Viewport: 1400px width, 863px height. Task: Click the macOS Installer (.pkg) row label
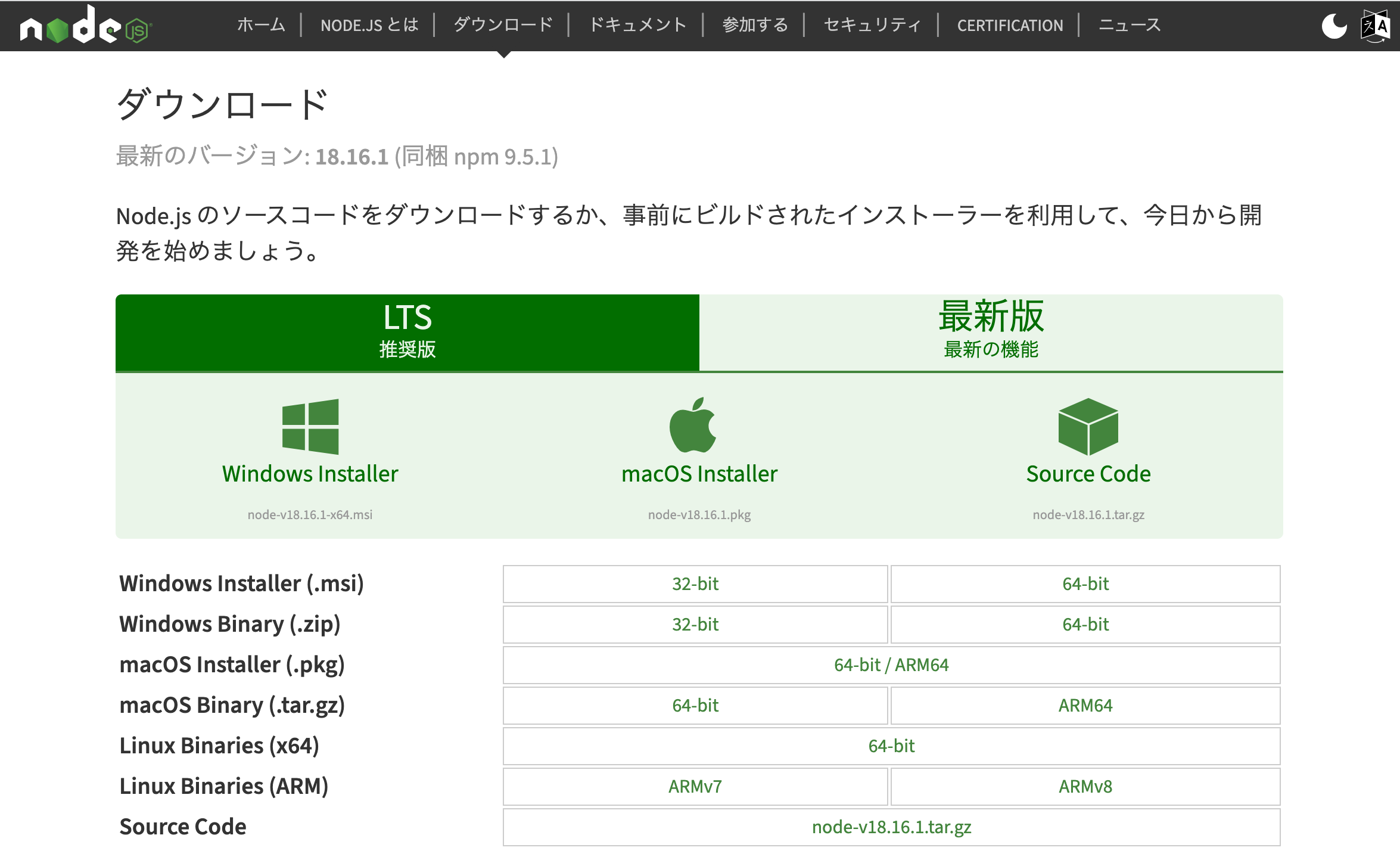click(232, 665)
